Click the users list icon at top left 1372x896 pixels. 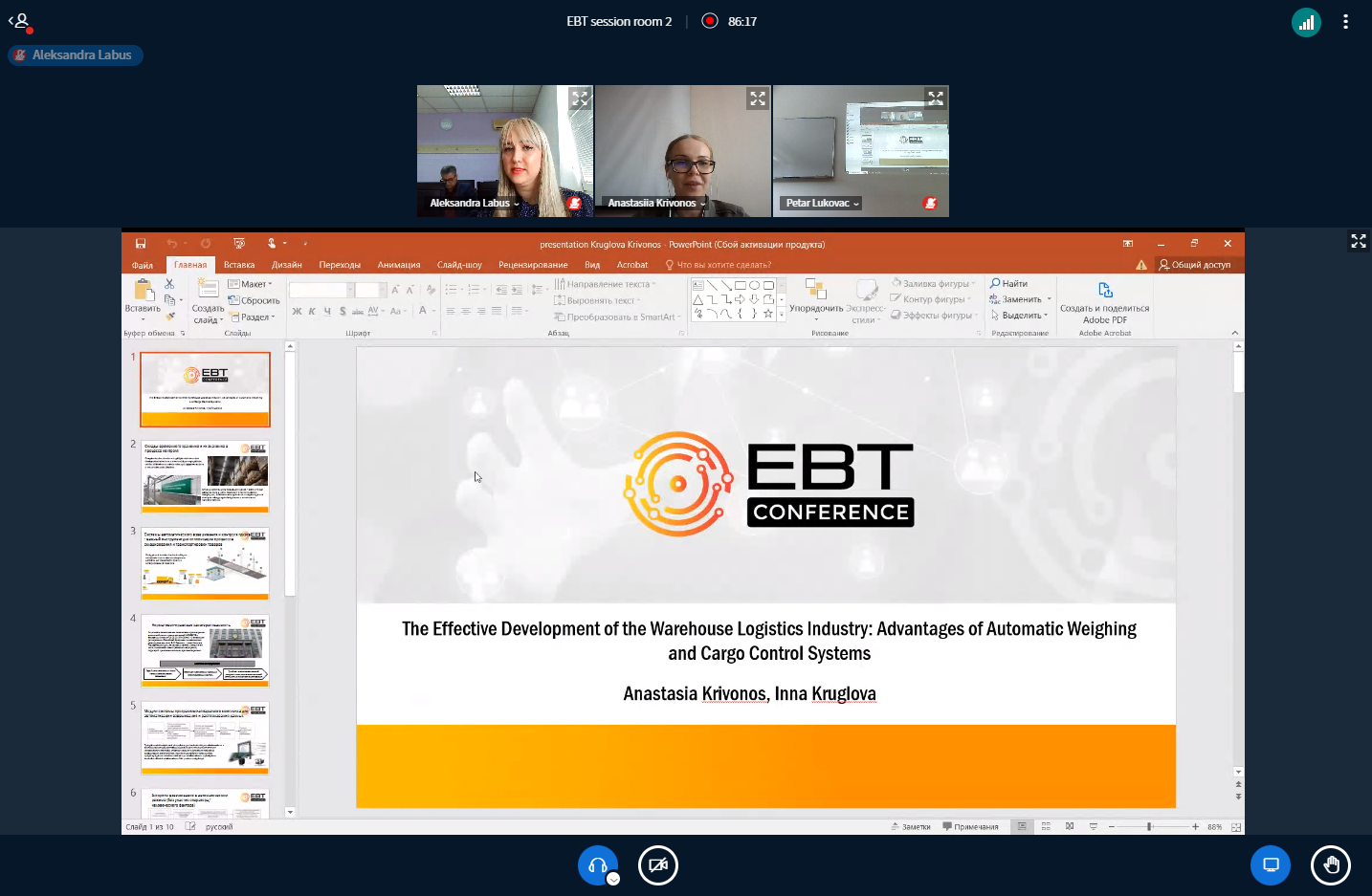click(x=20, y=21)
